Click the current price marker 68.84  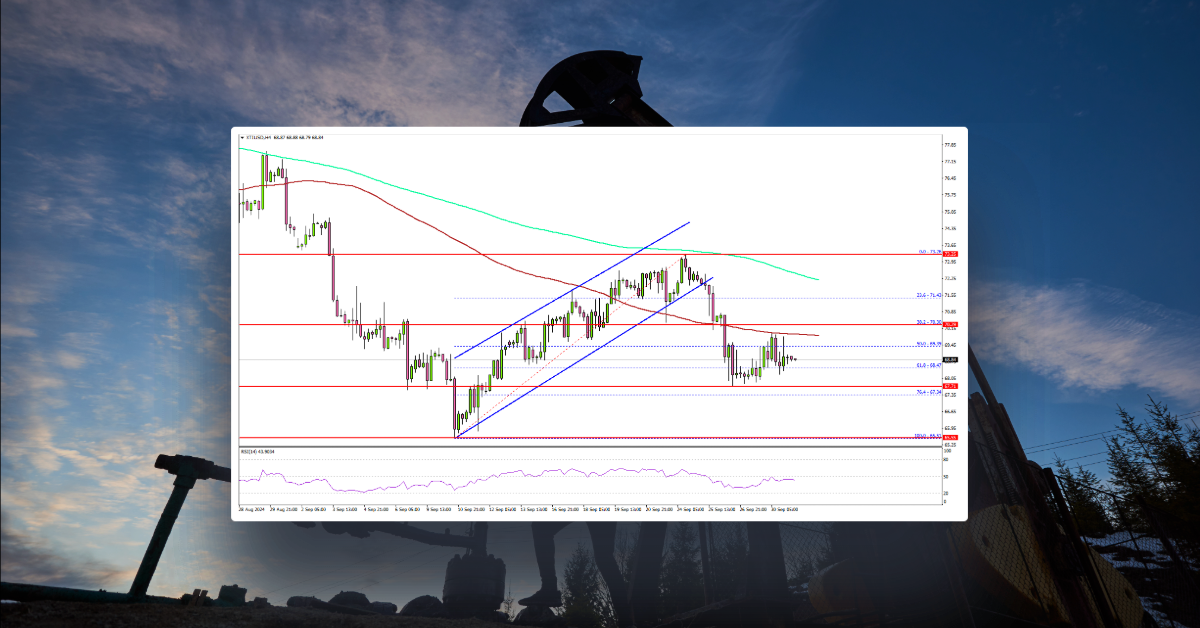coord(951,360)
